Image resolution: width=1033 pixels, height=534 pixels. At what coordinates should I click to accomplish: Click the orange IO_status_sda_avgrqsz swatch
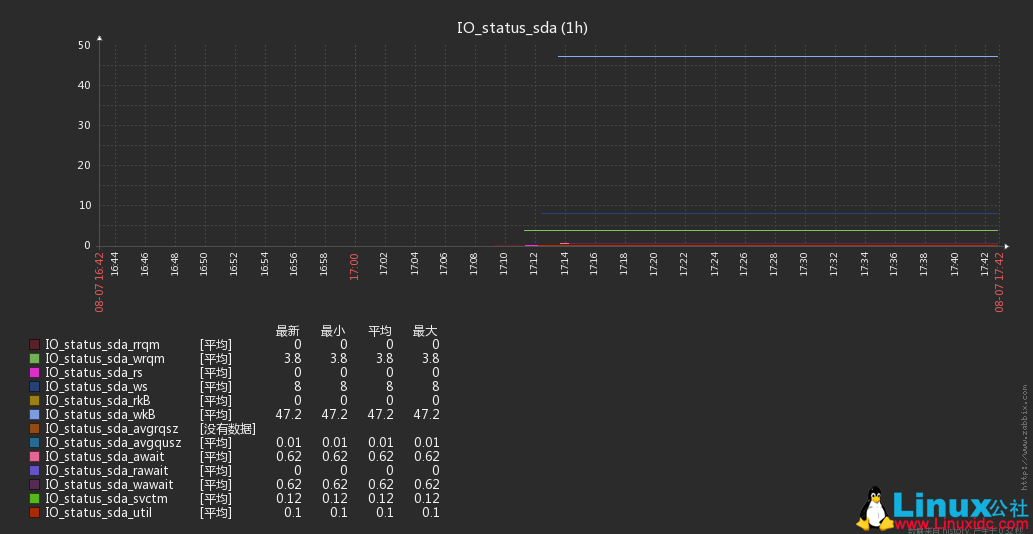[x=34, y=429]
